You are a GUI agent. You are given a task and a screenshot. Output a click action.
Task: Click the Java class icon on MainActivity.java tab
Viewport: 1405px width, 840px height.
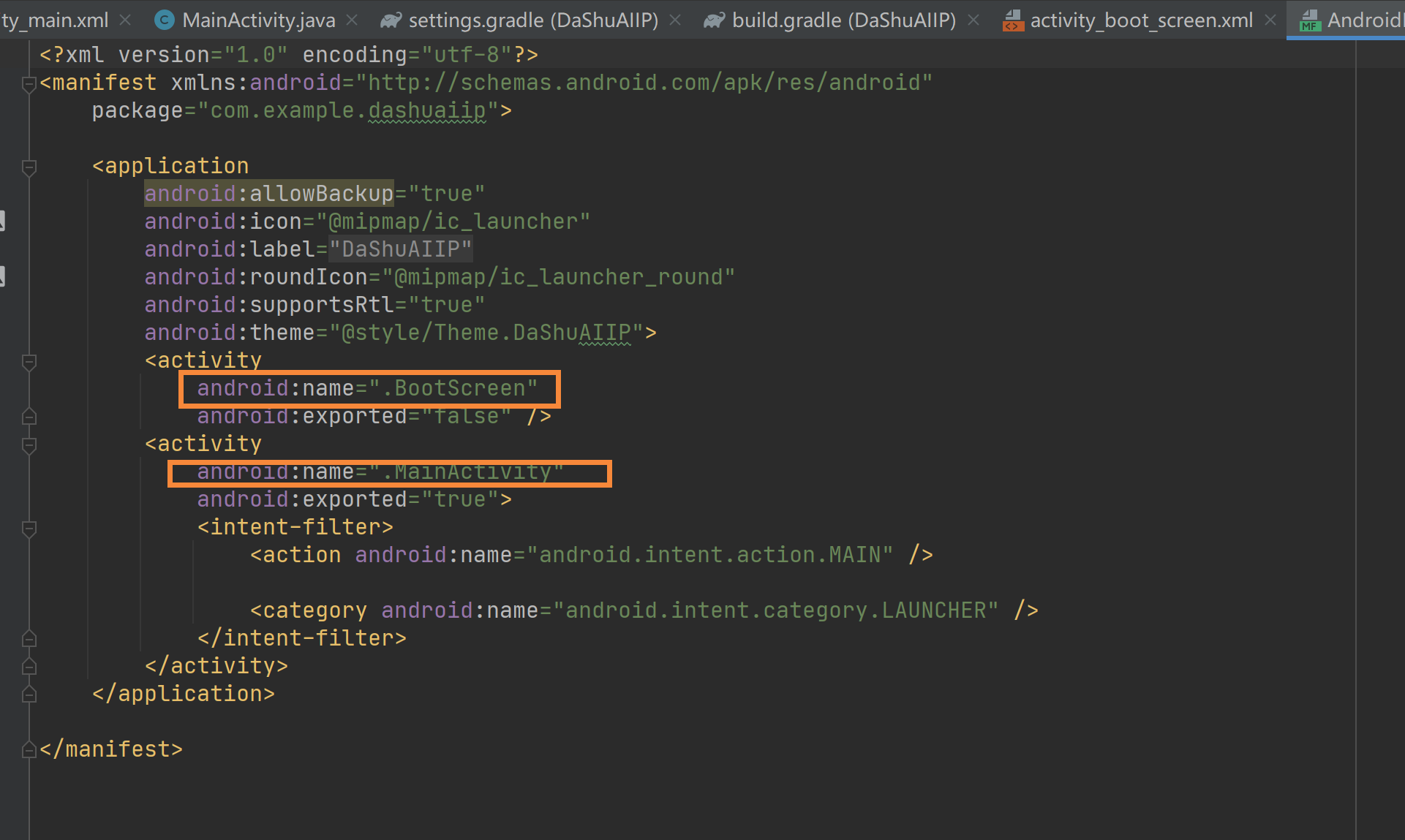[x=165, y=20]
